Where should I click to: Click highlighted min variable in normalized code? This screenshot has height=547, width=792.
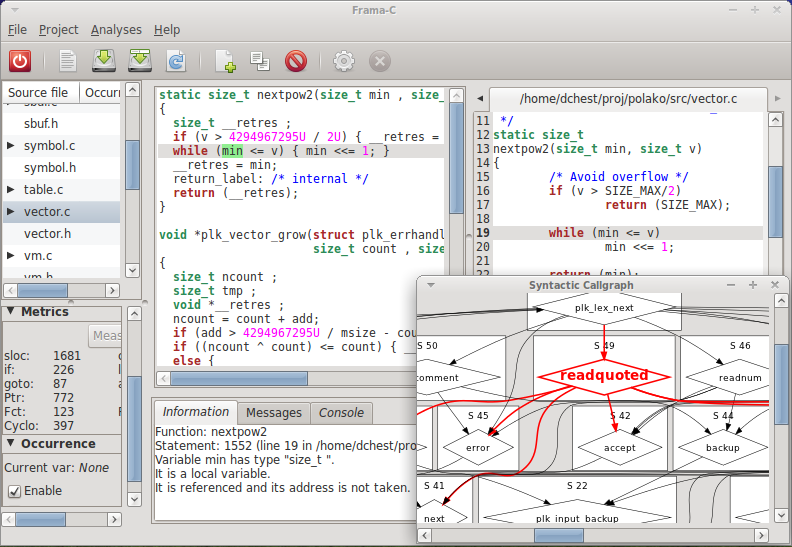click(x=232, y=151)
